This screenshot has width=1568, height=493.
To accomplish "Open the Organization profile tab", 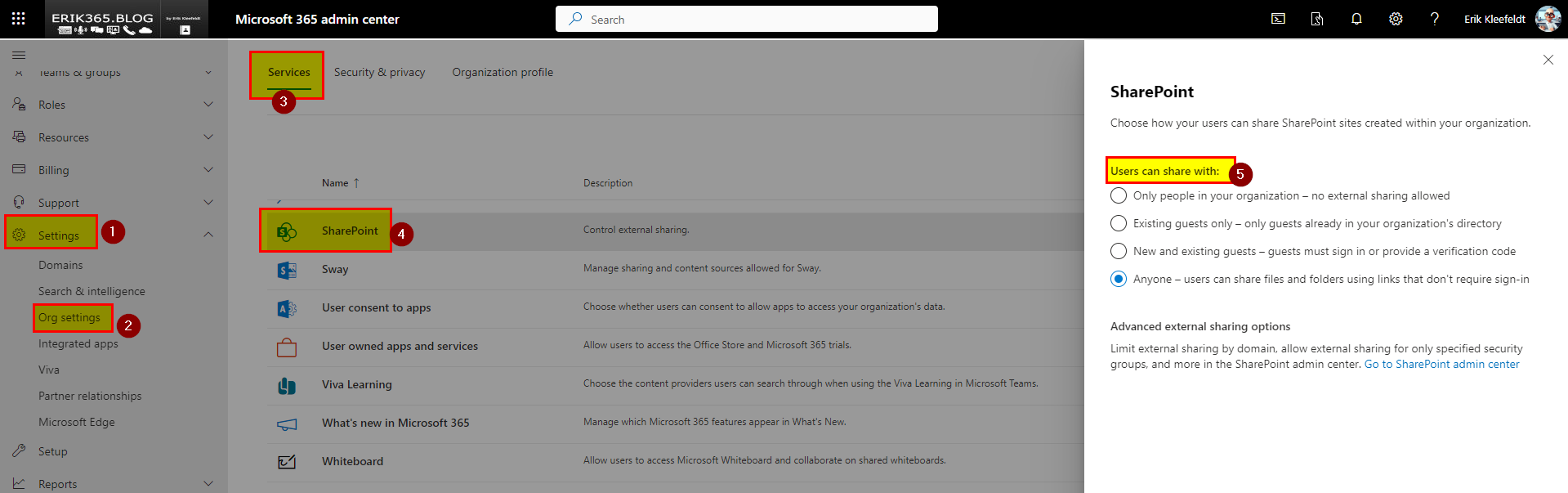I will click(503, 73).
